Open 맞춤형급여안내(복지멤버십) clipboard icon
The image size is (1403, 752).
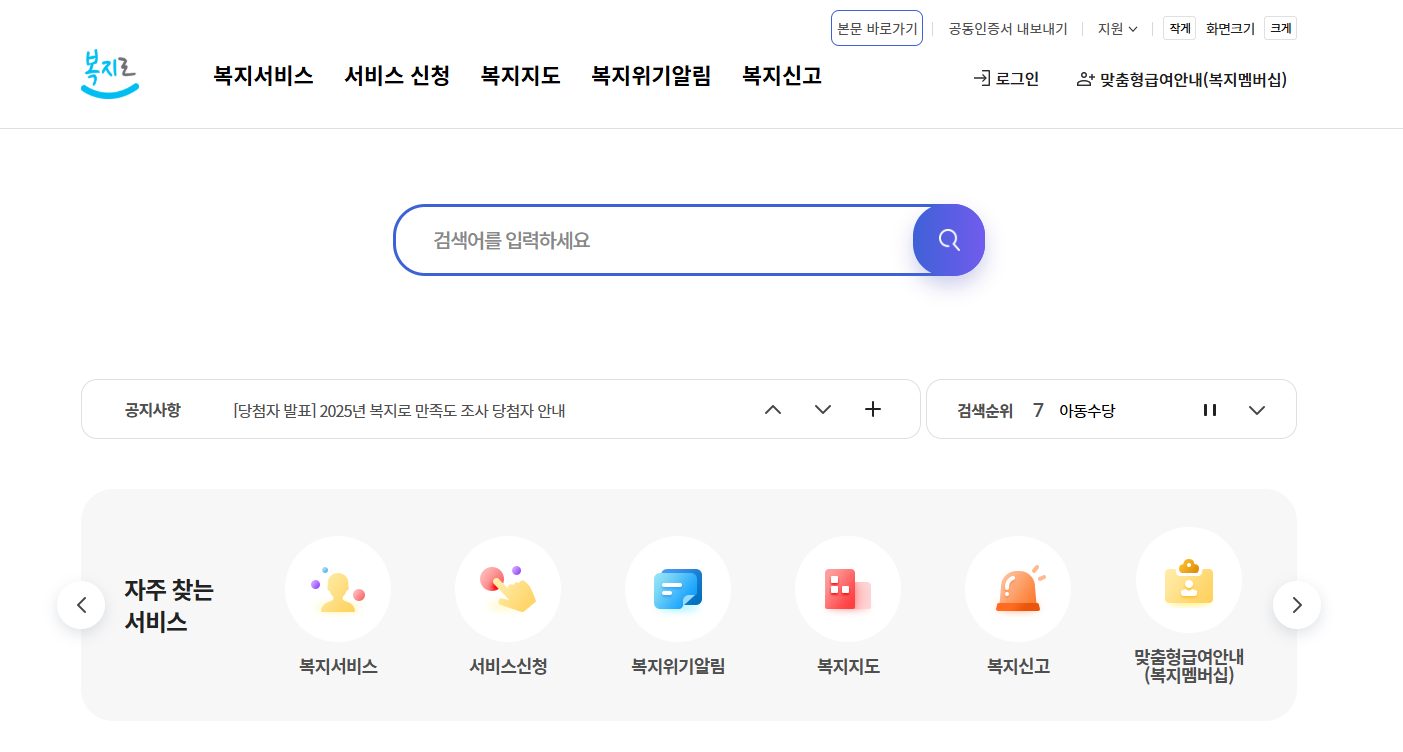(1188, 579)
